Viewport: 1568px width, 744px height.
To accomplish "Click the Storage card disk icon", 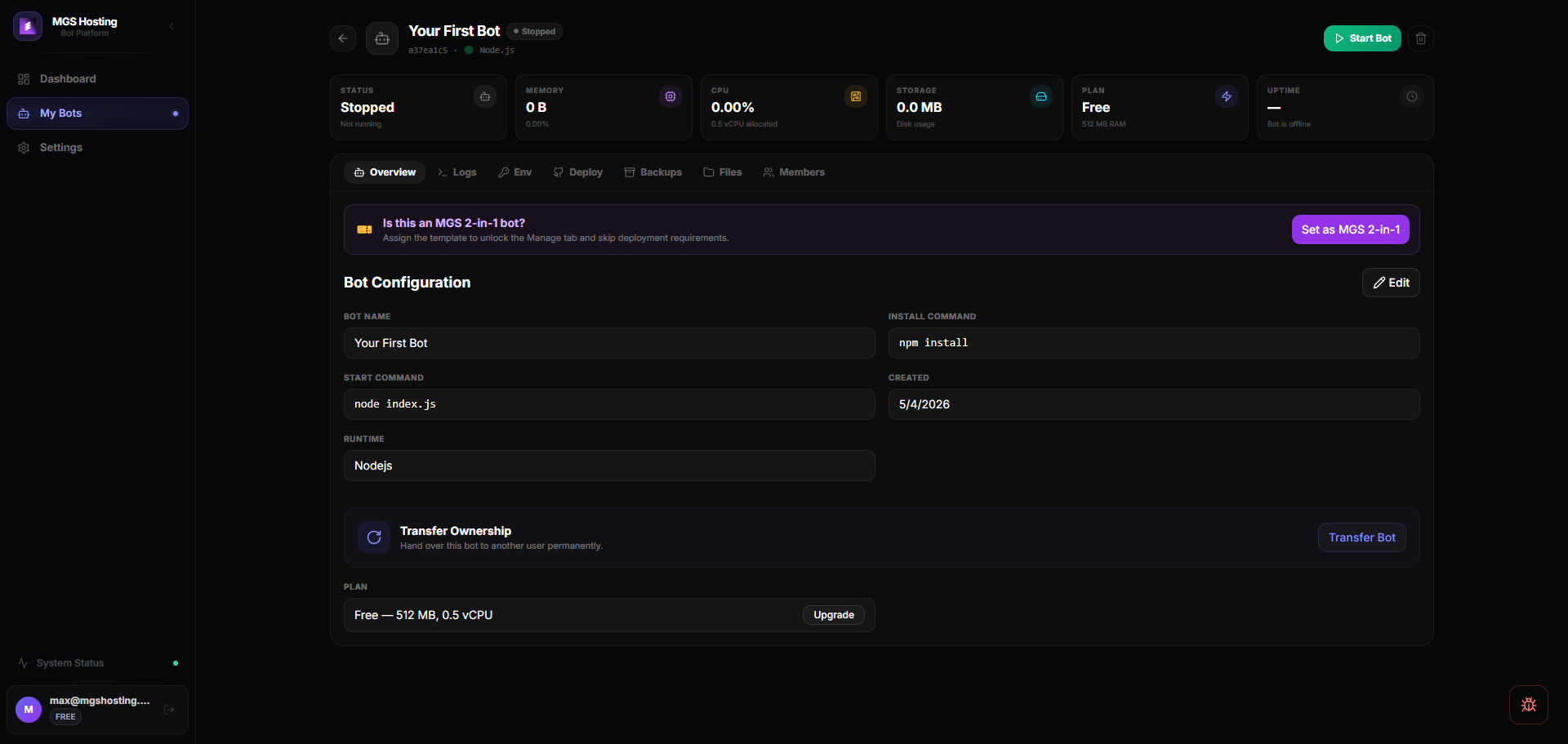I will pos(1041,96).
